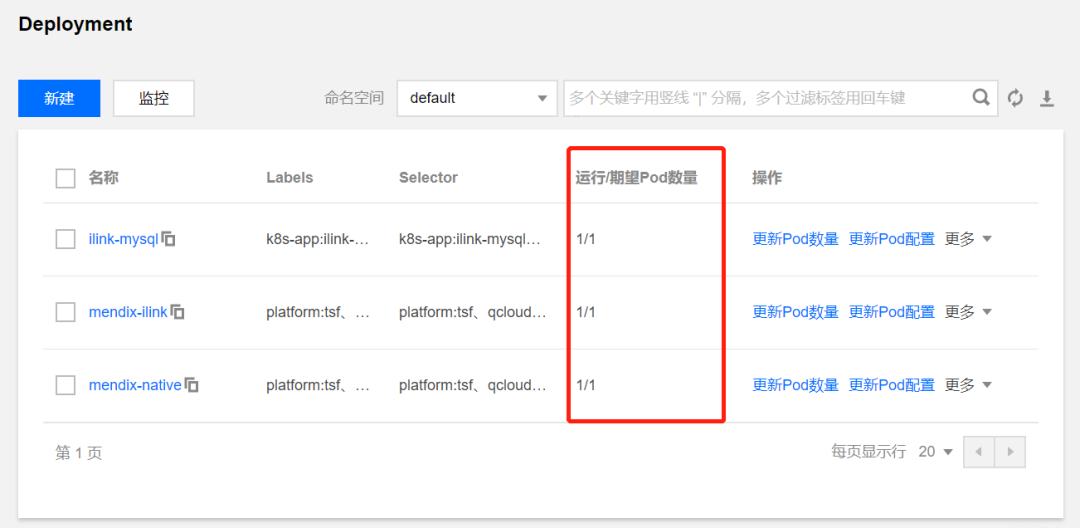1080x528 pixels.
Task: Click 更新Pod数量 for ilink-mysql
Action: click(x=796, y=239)
